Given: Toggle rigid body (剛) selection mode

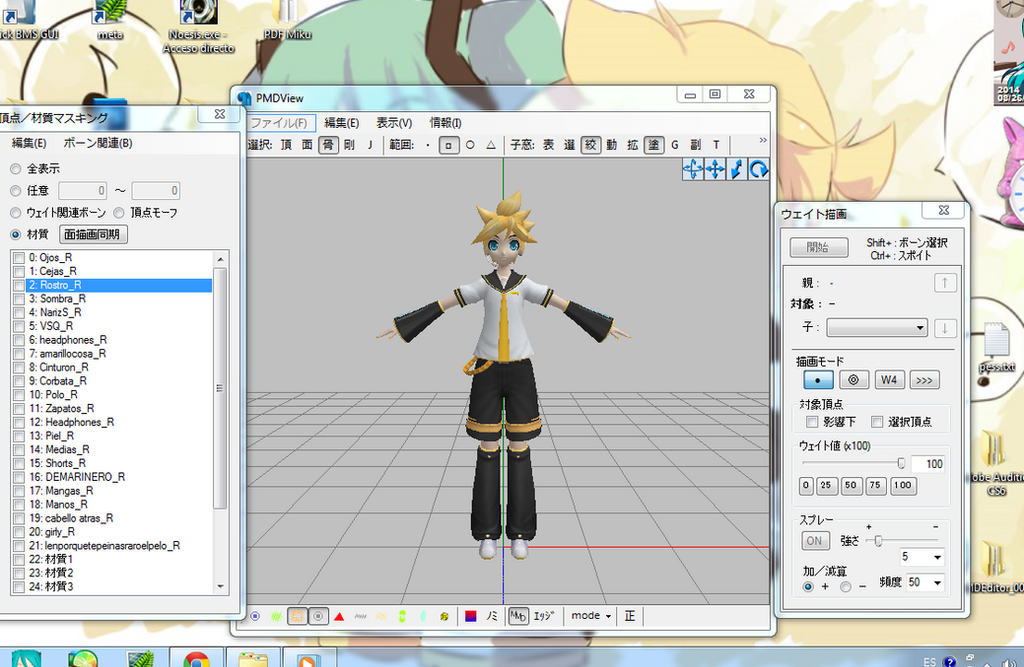Looking at the screenshot, I should click(349, 145).
